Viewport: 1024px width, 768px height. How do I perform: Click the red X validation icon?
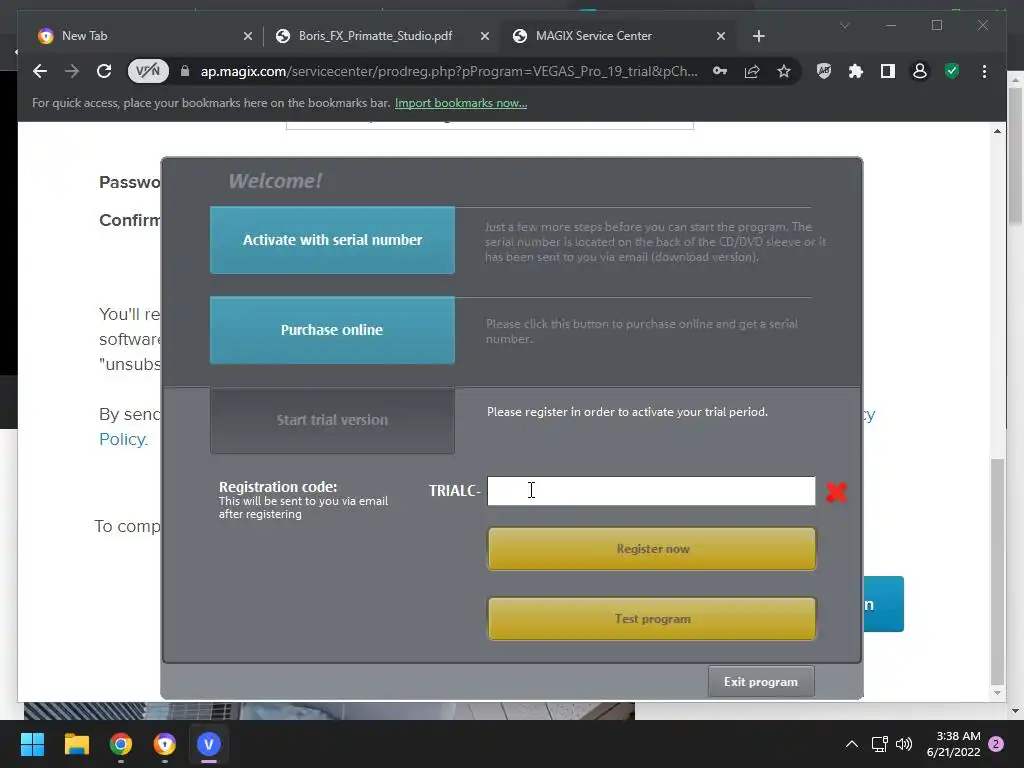[x=836, y=491]
